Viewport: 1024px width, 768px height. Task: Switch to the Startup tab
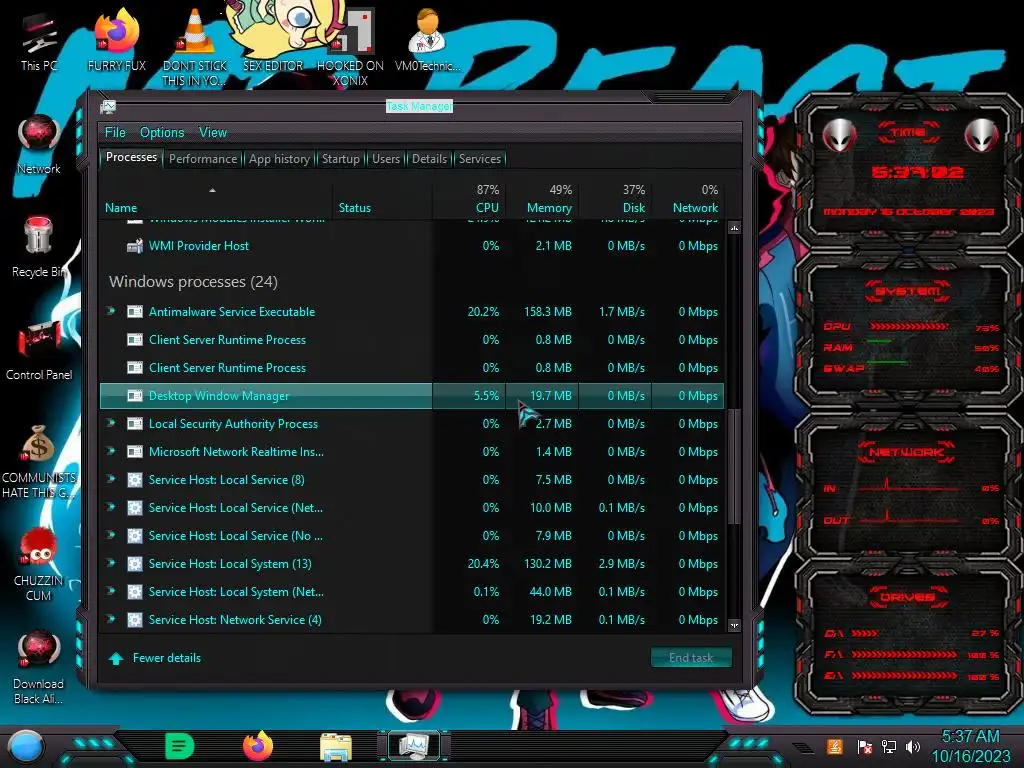[x=340, y=159]
